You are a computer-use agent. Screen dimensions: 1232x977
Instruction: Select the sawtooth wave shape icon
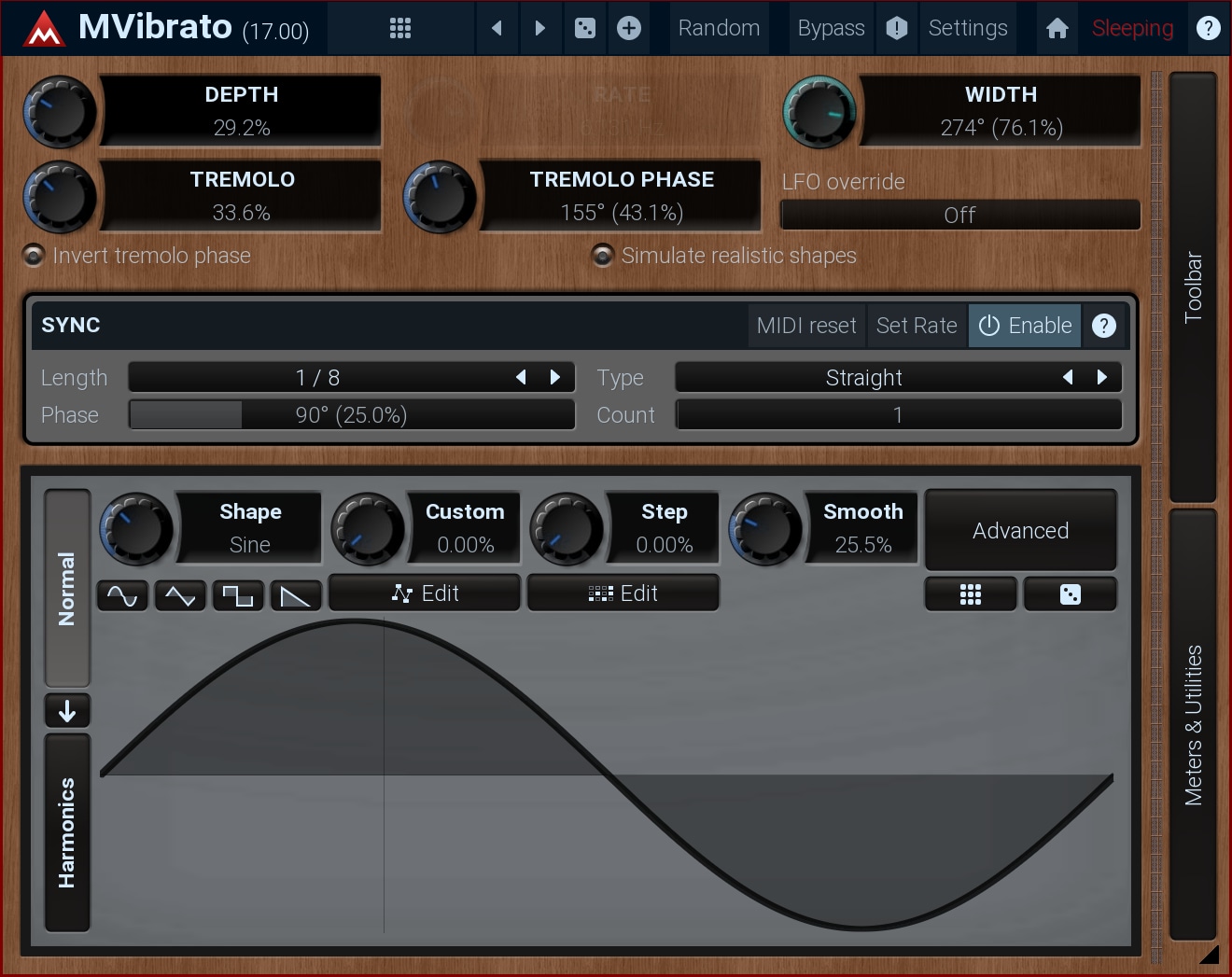click(x=296, y=595)
